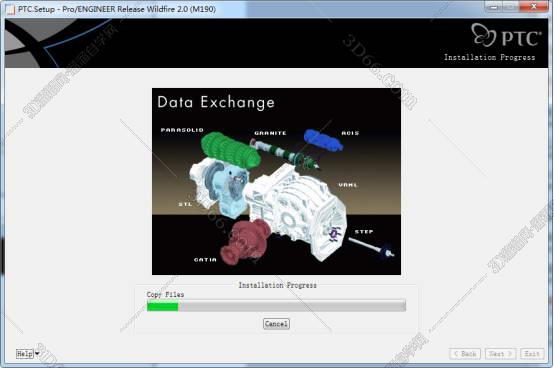The image size is (554, 368).
Task: Click the grayed Back navigation button
Action: [465, 354]
